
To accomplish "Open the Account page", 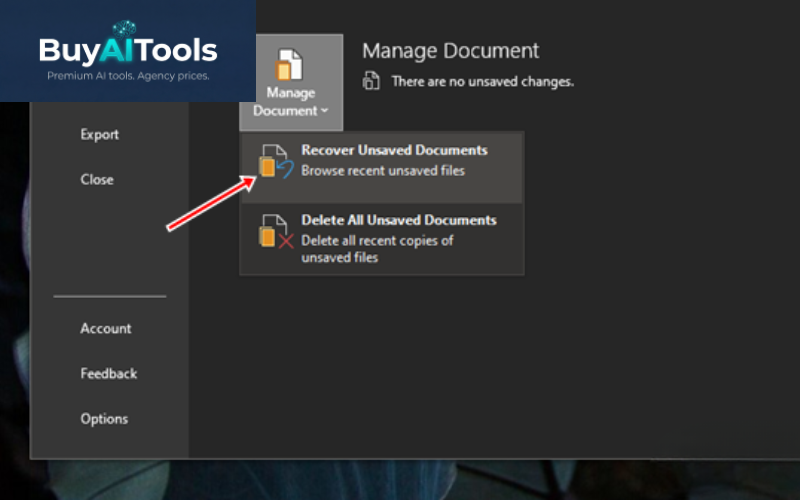I will (x=106, y=329).
